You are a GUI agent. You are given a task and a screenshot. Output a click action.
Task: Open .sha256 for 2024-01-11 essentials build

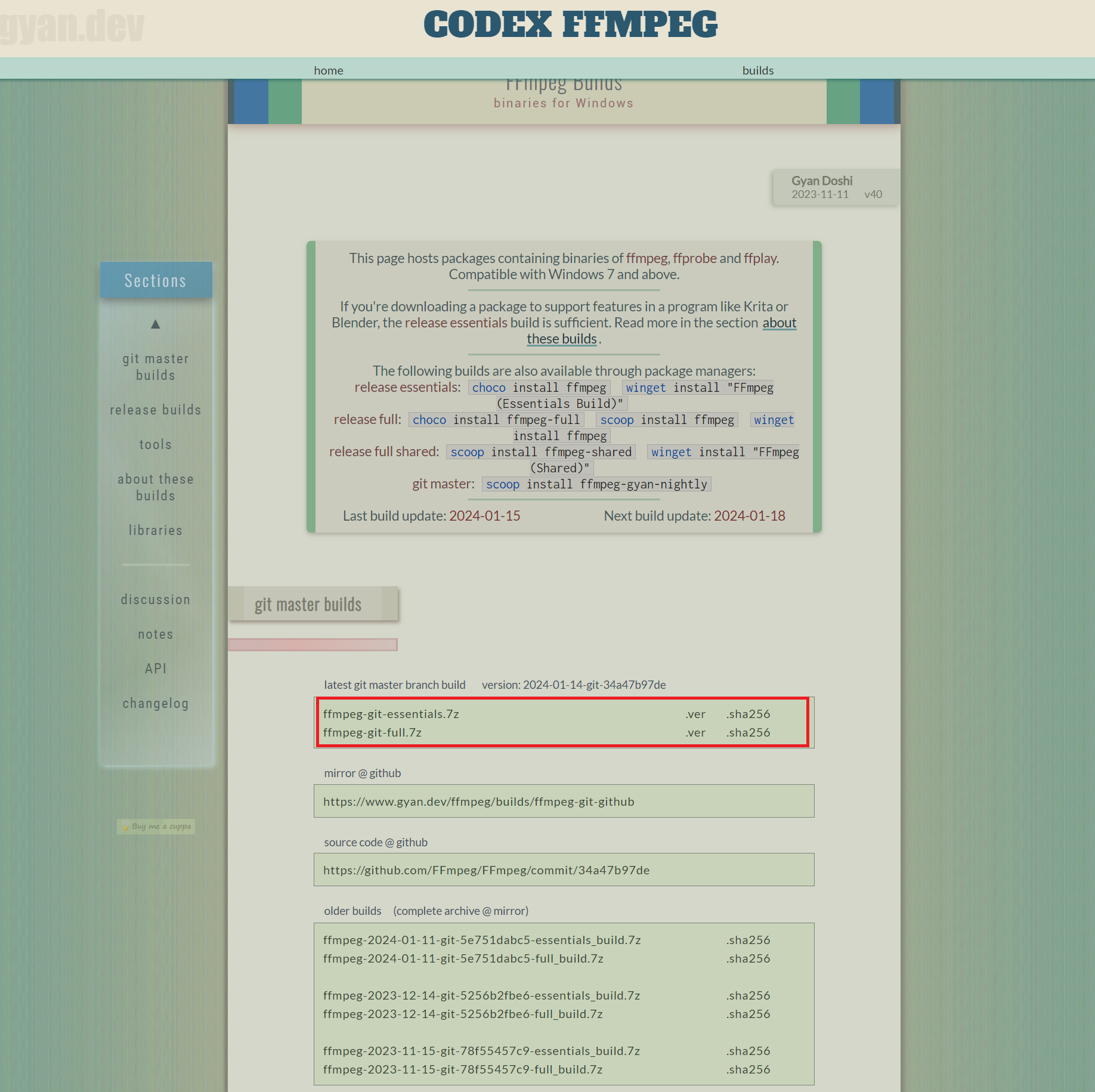748,940
